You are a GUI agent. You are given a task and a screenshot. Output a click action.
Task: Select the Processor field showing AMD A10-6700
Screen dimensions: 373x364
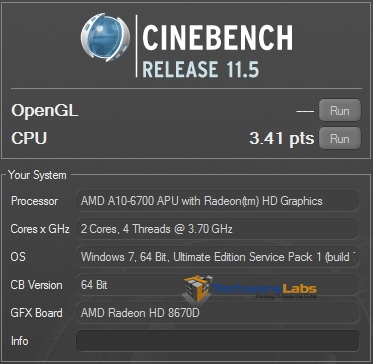pos(218,201)
